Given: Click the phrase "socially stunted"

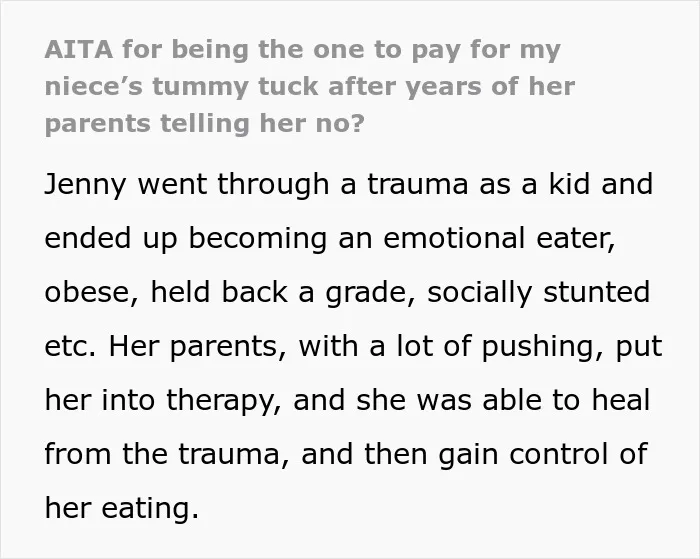Looking at the screenshot, I should tap(538, 293).
